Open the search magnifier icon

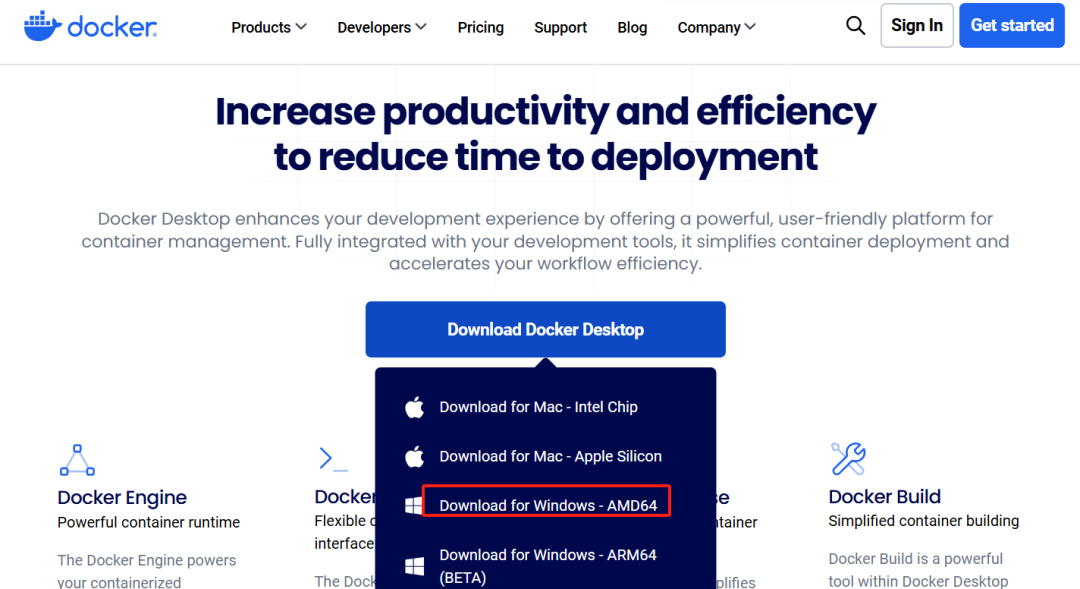click(855, 26)
